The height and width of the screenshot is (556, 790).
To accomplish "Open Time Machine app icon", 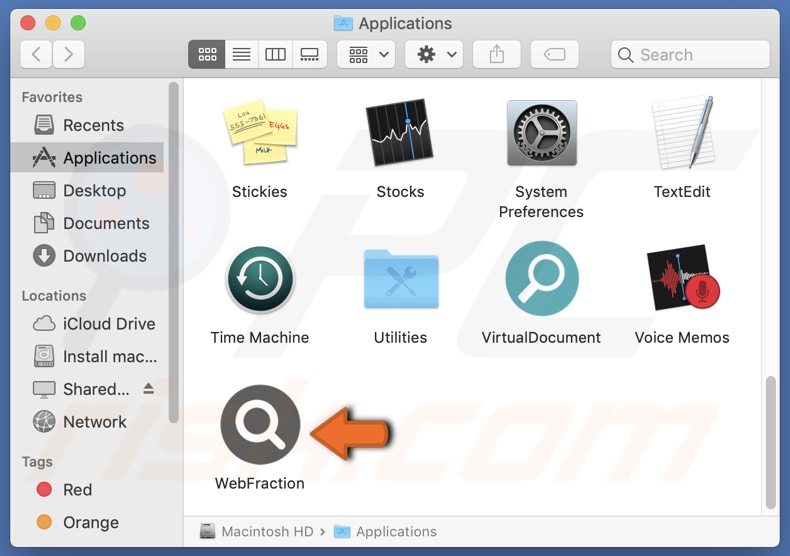I will coord(260,280).
